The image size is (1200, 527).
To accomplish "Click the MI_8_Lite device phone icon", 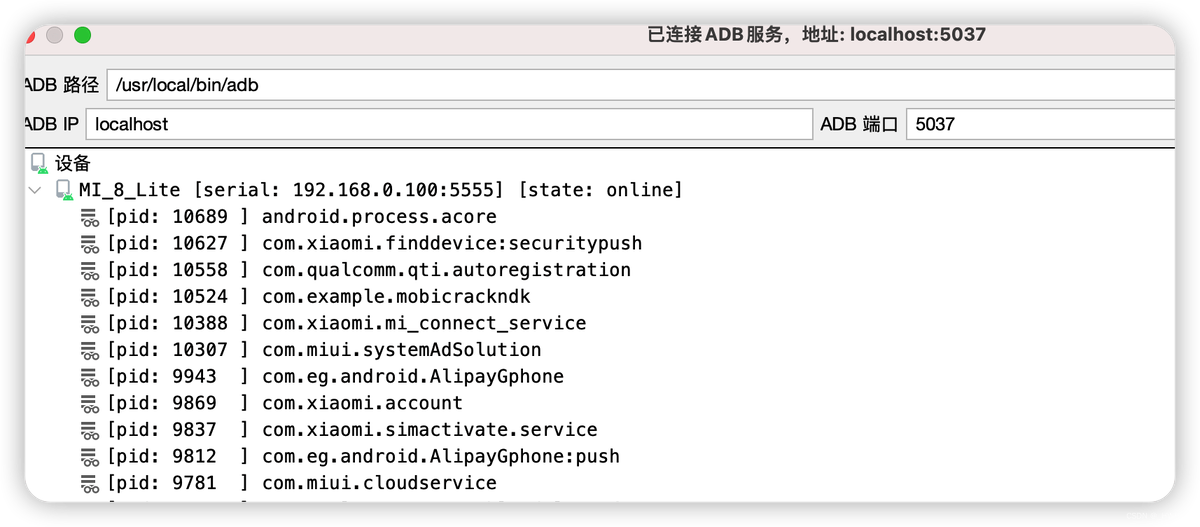I will 65,190.
